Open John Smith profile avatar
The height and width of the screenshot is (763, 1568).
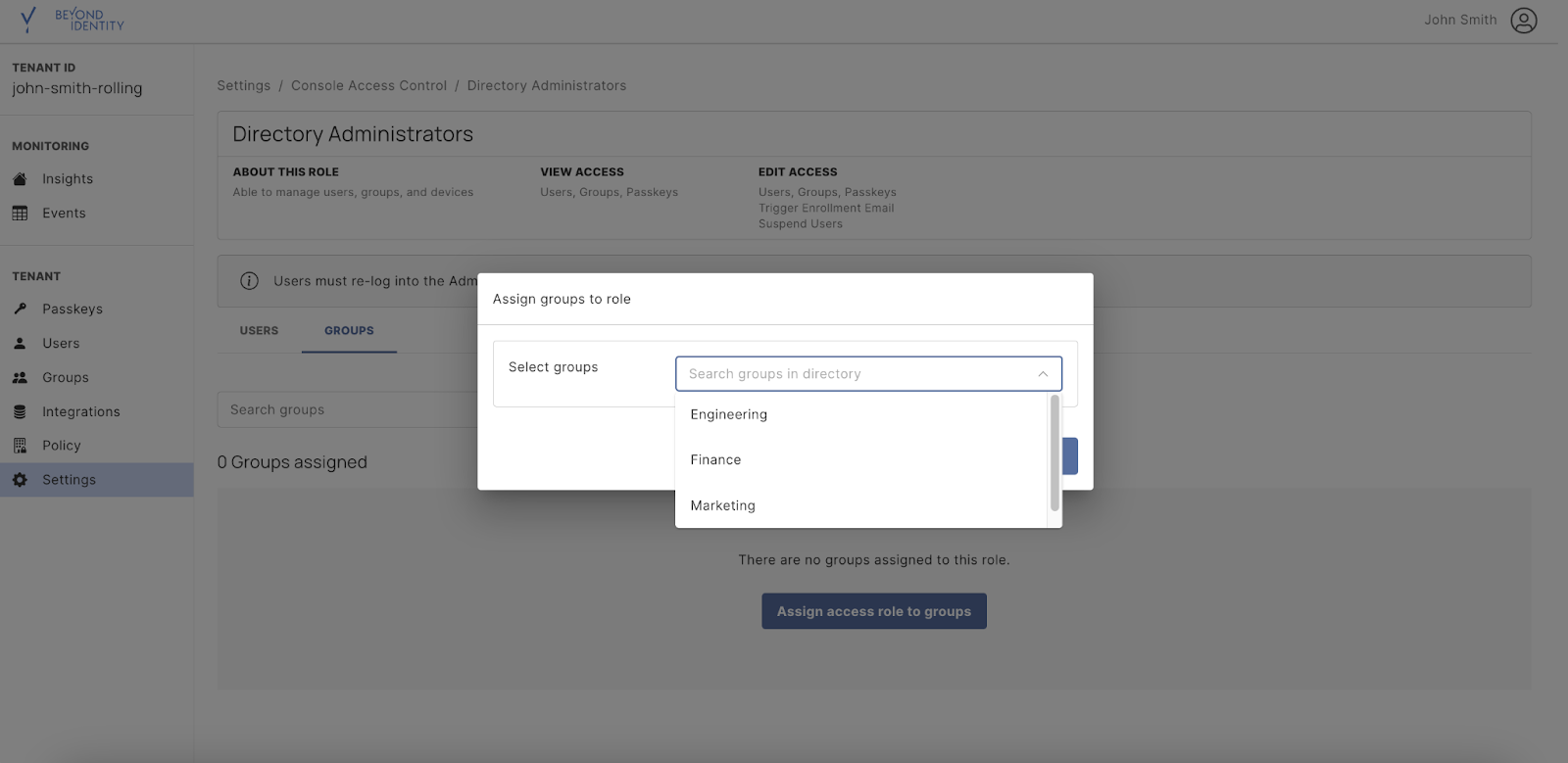pyautogui.click(x=1523, y=21)
